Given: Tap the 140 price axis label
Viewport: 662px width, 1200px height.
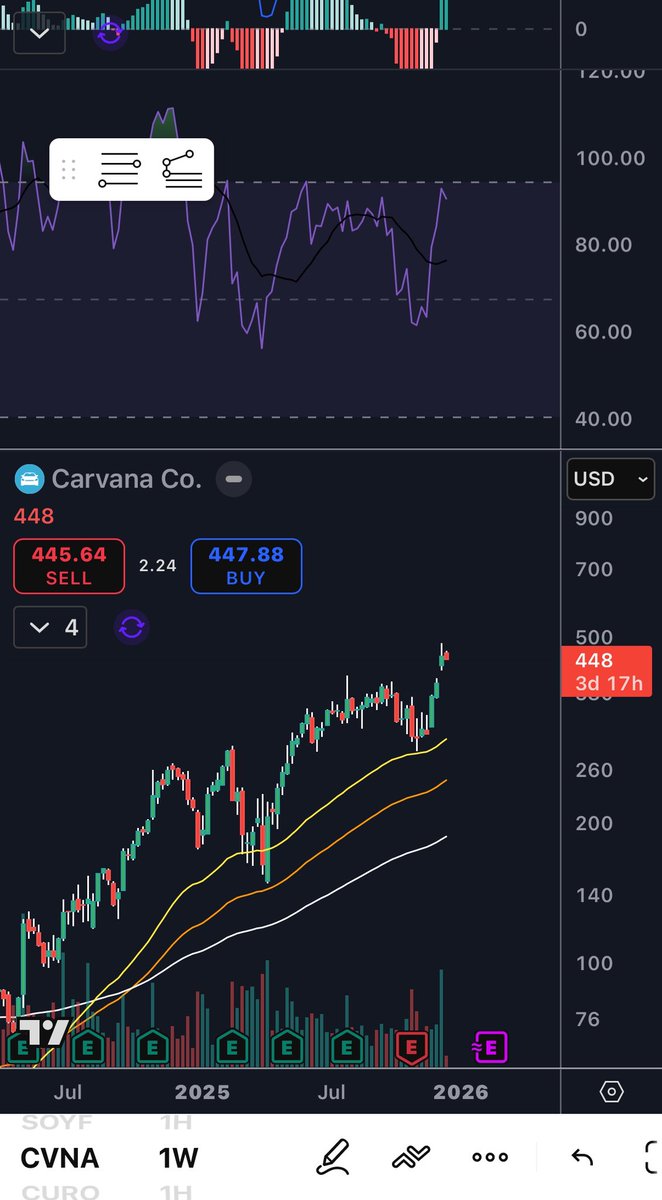Looking at the screenshot, I should pos(594,894).
